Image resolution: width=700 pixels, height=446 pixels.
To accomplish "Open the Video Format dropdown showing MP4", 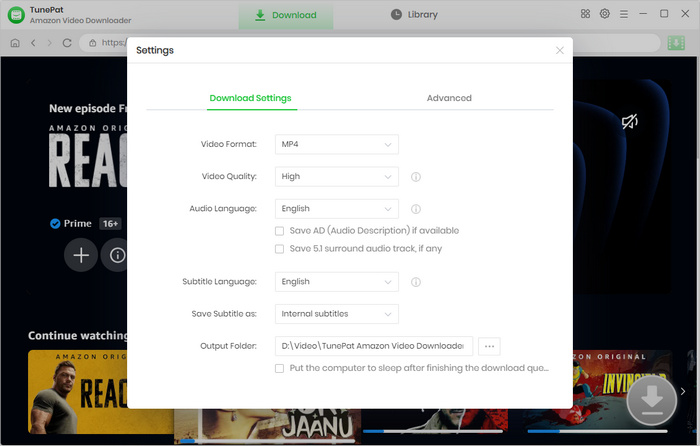I will [x=337, y=145].
